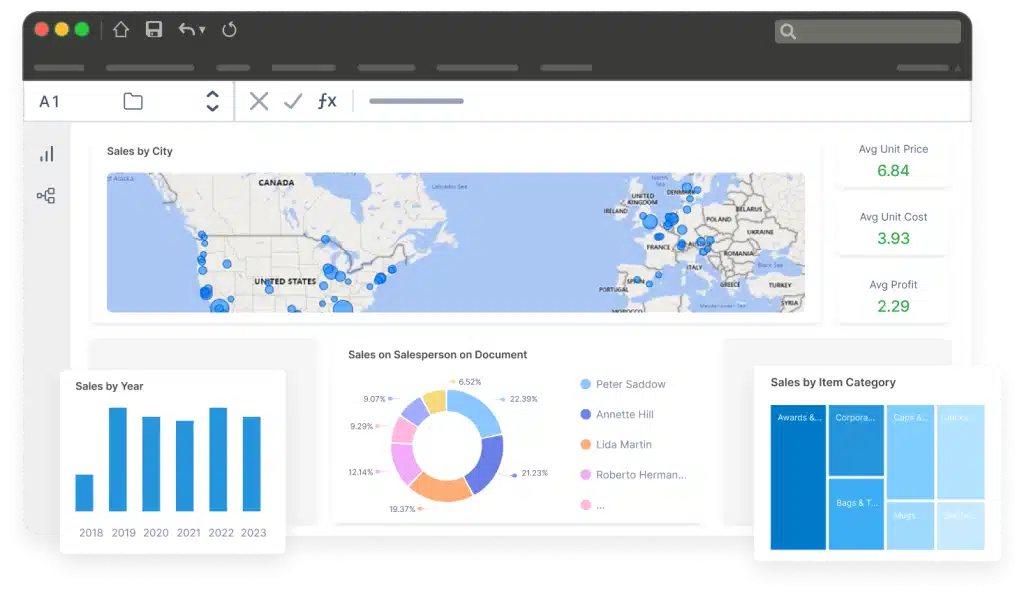Click the Save floppy disk icon

[154, 30]
